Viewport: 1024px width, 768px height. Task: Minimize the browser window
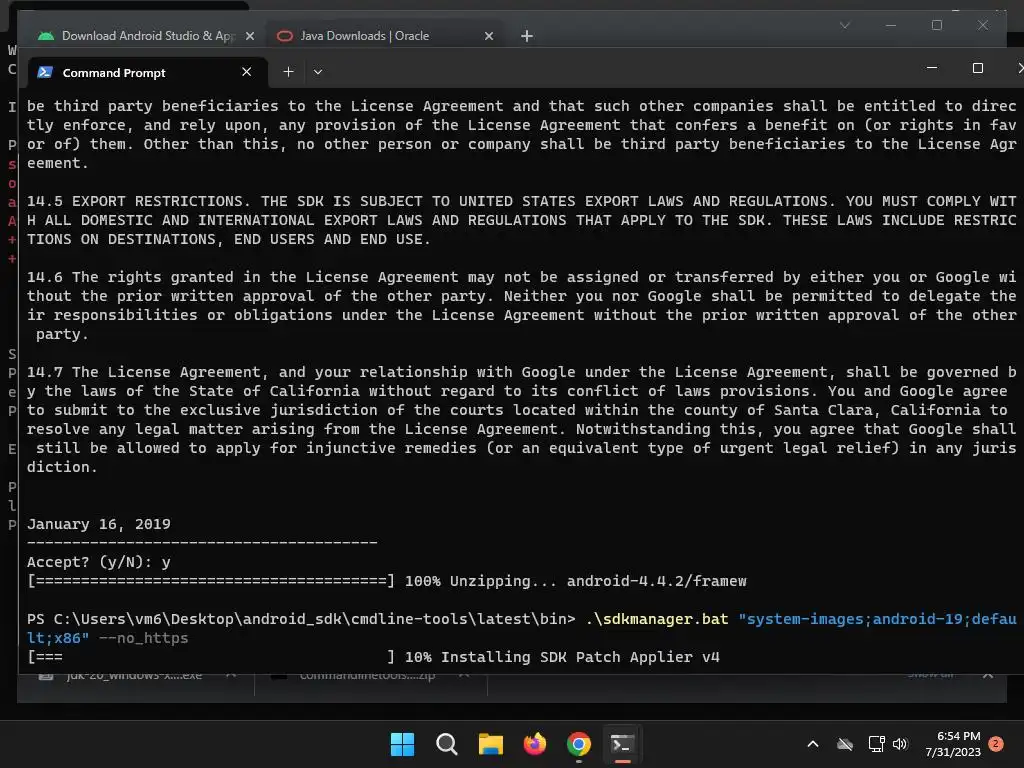coord(891,25)
